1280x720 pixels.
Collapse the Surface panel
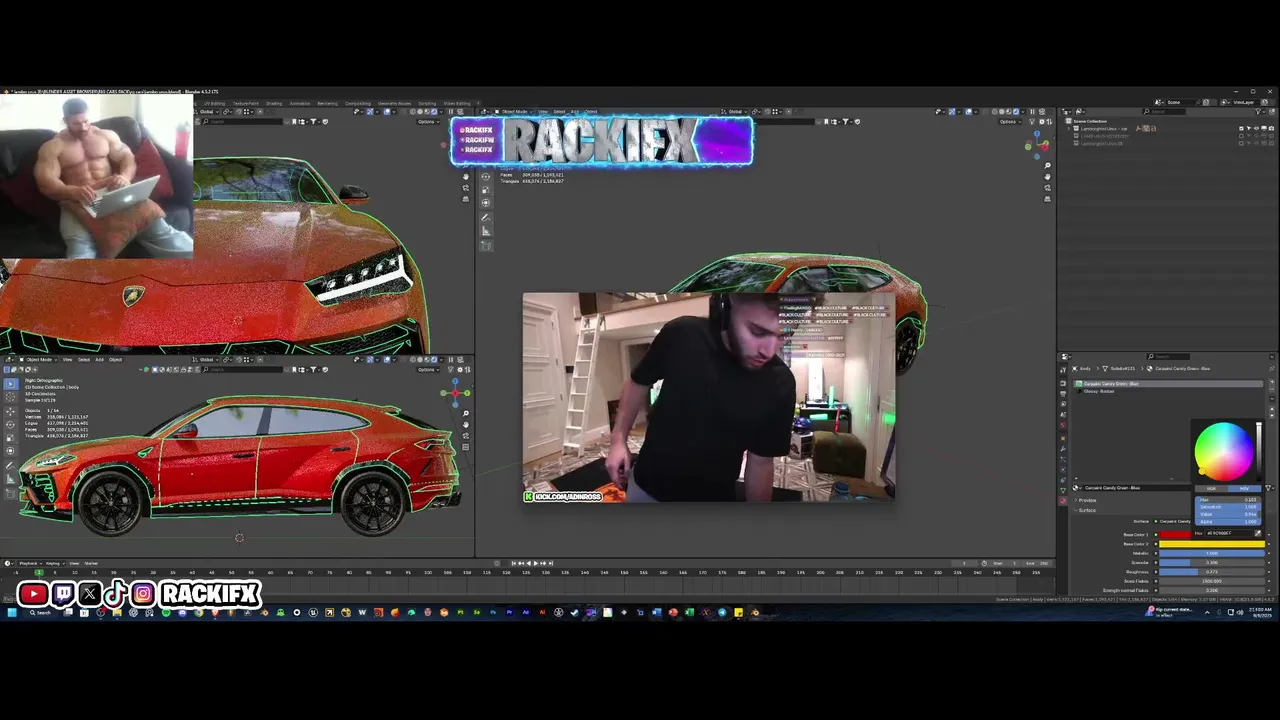coord(1085,510)
